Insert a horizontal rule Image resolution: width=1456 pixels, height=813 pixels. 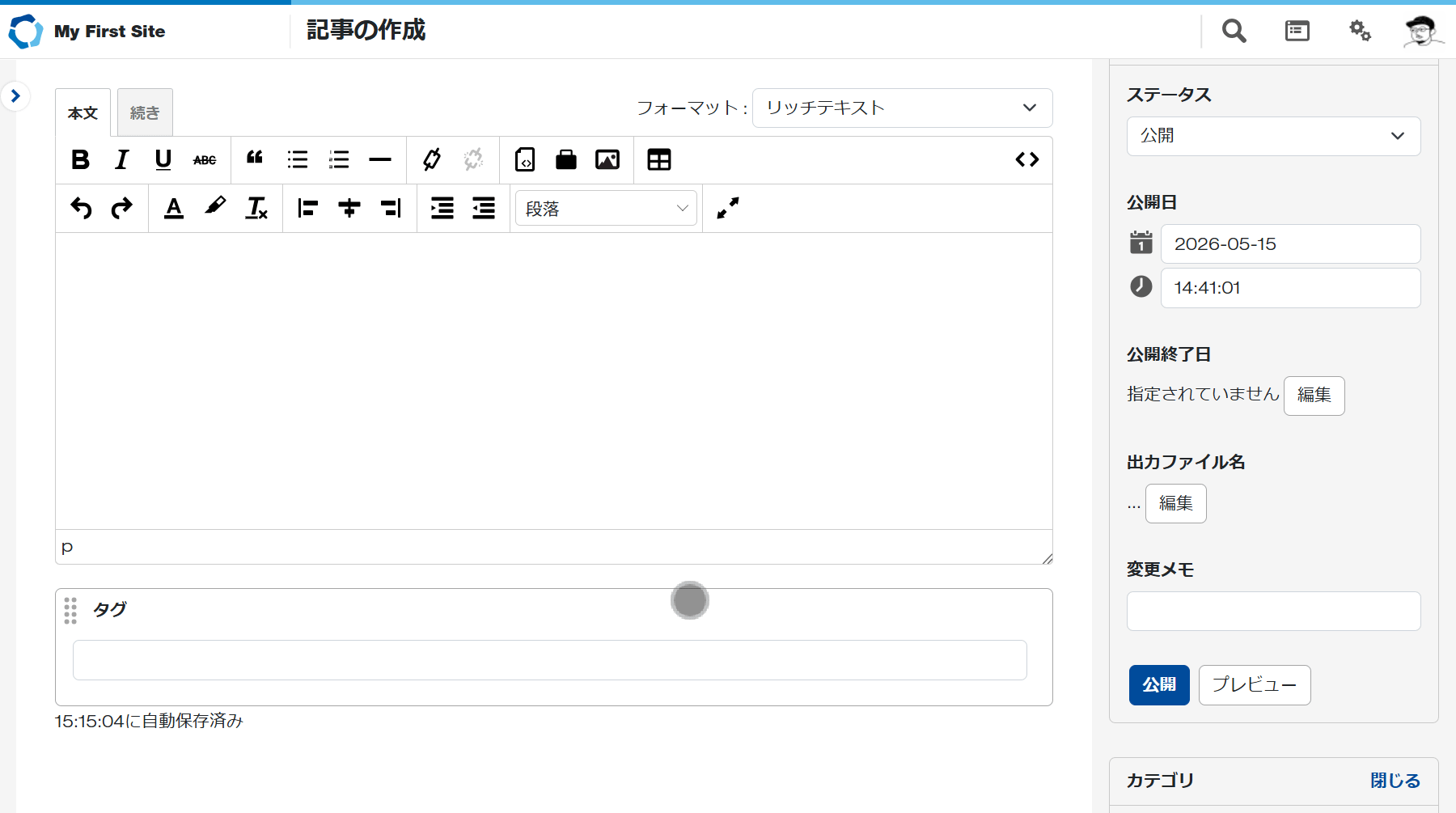(380, 159)
